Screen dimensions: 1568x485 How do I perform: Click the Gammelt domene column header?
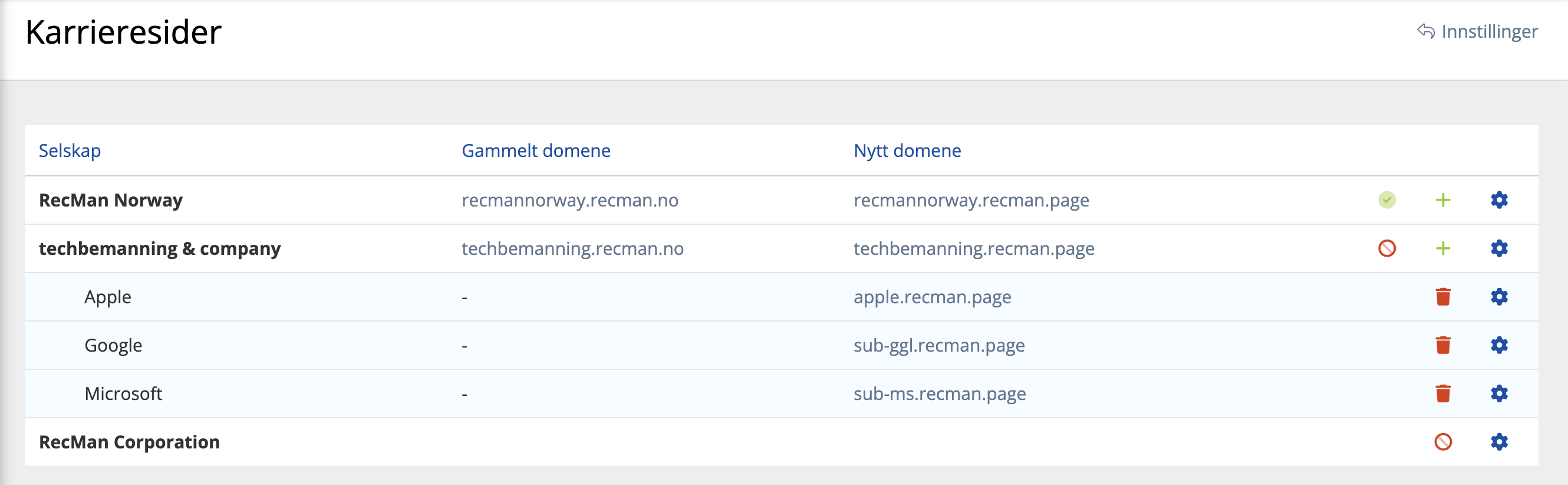click(x=536, y=150)
